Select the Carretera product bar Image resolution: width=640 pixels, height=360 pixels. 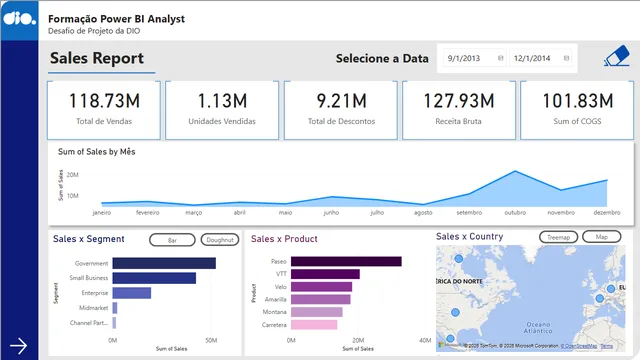(314, 324)
